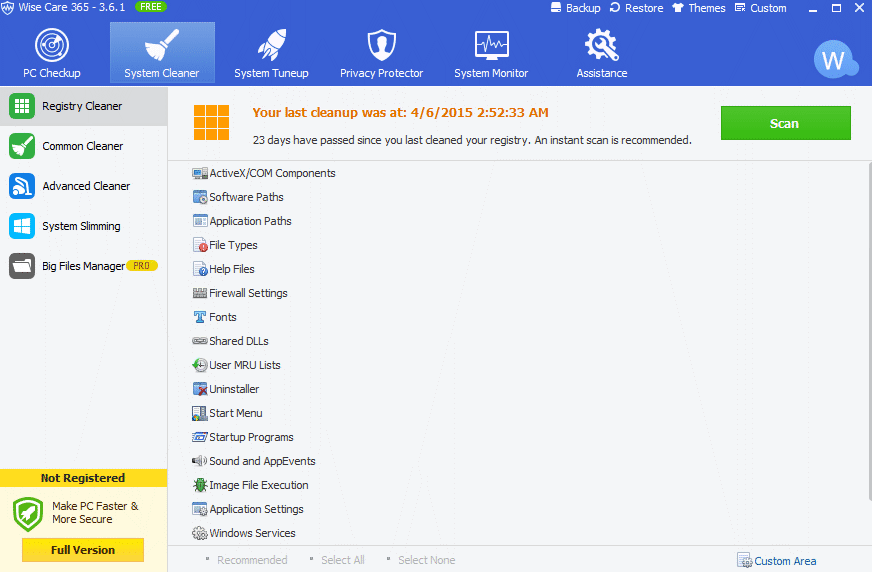Open the Custom Area link
Viewport: 872px width, 572px height.
[785, 561]
